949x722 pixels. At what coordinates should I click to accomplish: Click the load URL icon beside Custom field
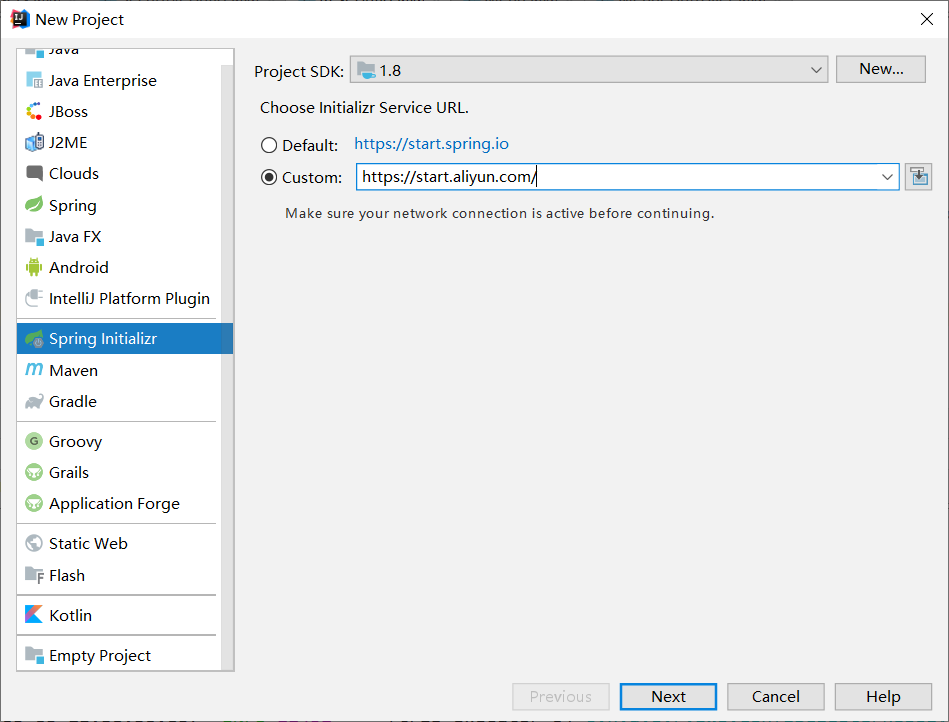918,176
